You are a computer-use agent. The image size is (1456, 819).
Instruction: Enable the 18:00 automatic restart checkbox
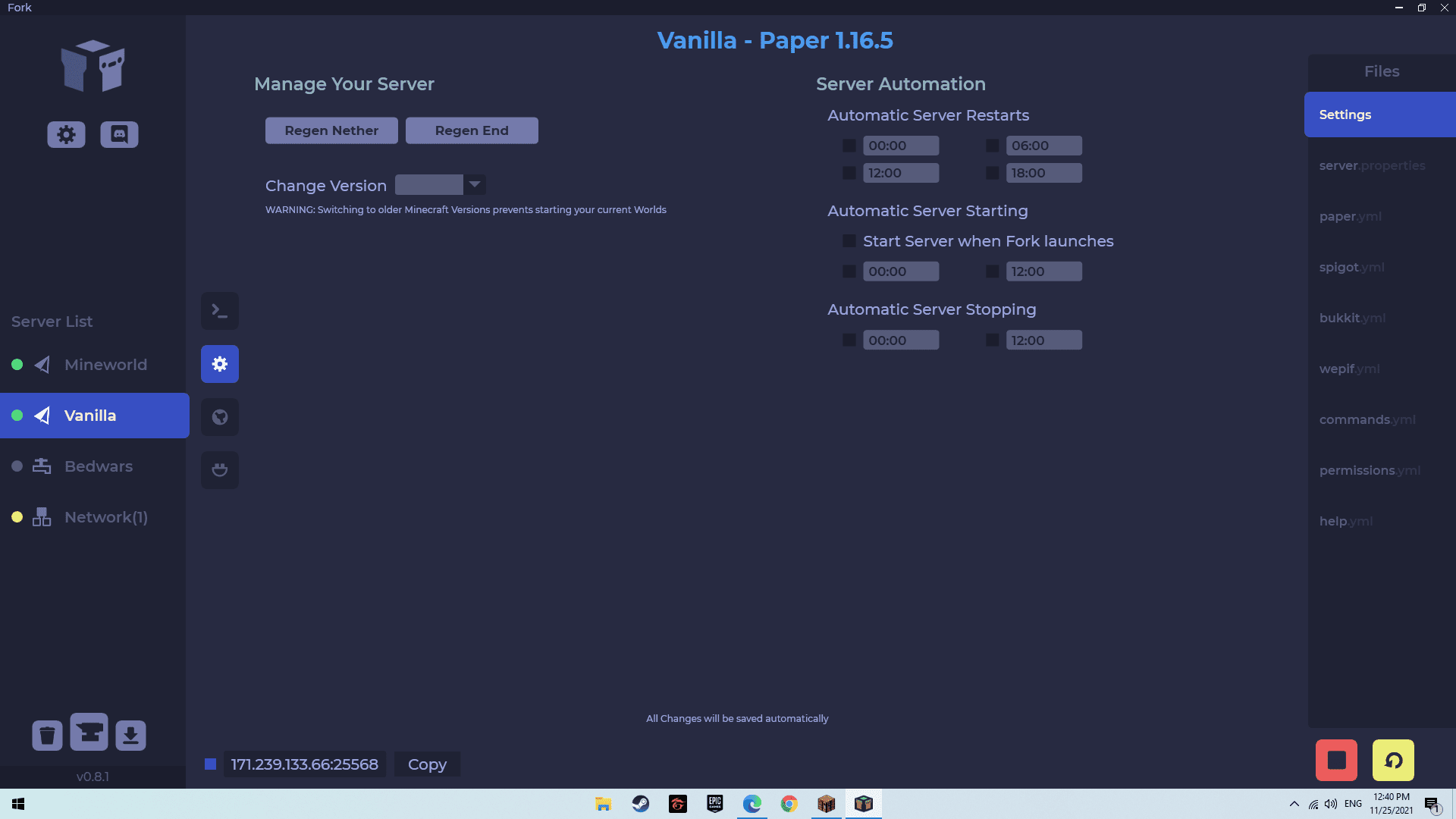[992, 173]
